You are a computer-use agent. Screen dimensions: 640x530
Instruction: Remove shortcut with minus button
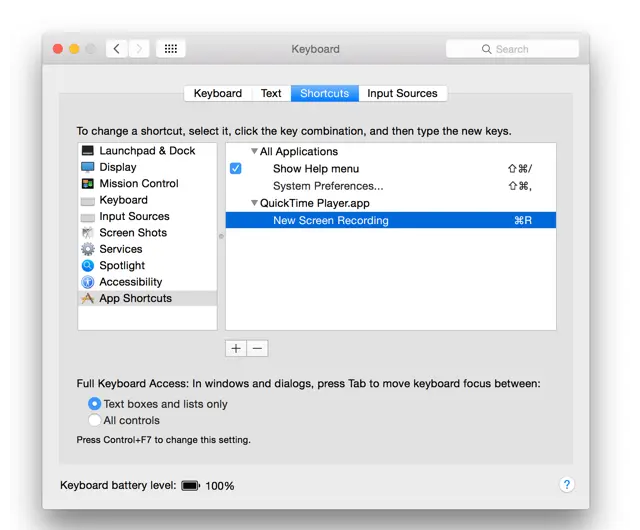coord(257,348)
